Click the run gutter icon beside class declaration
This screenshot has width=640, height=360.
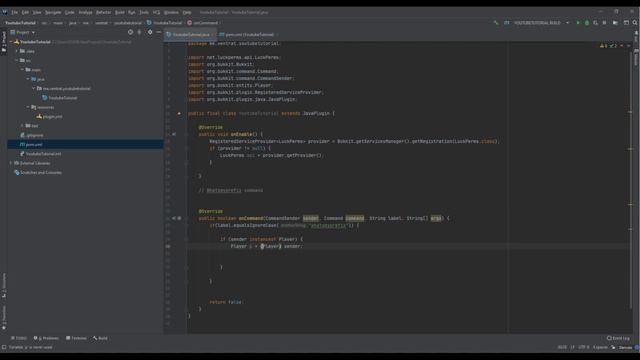[179, 113]
